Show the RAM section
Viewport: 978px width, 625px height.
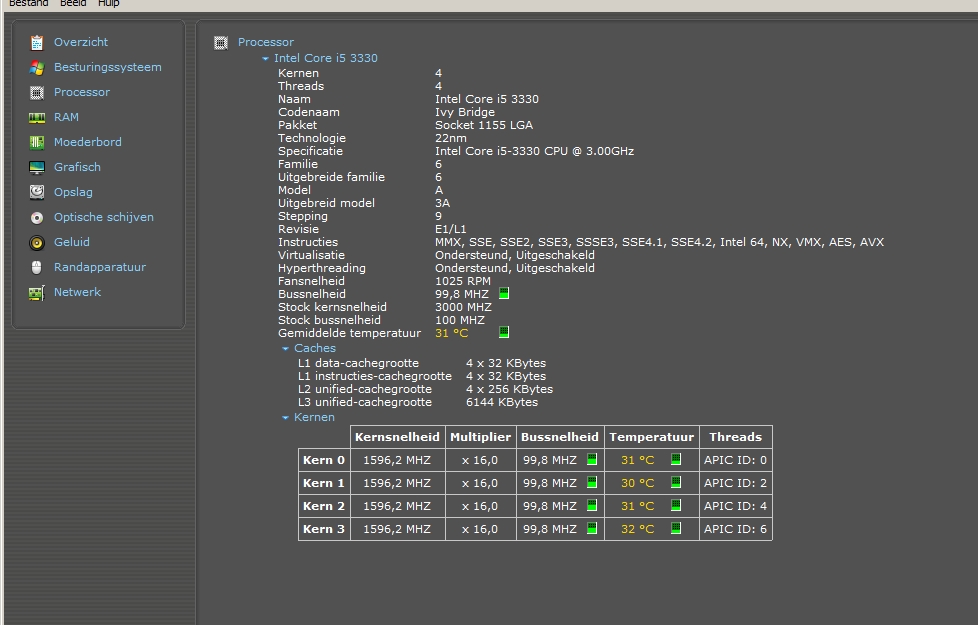click(66, 117)
